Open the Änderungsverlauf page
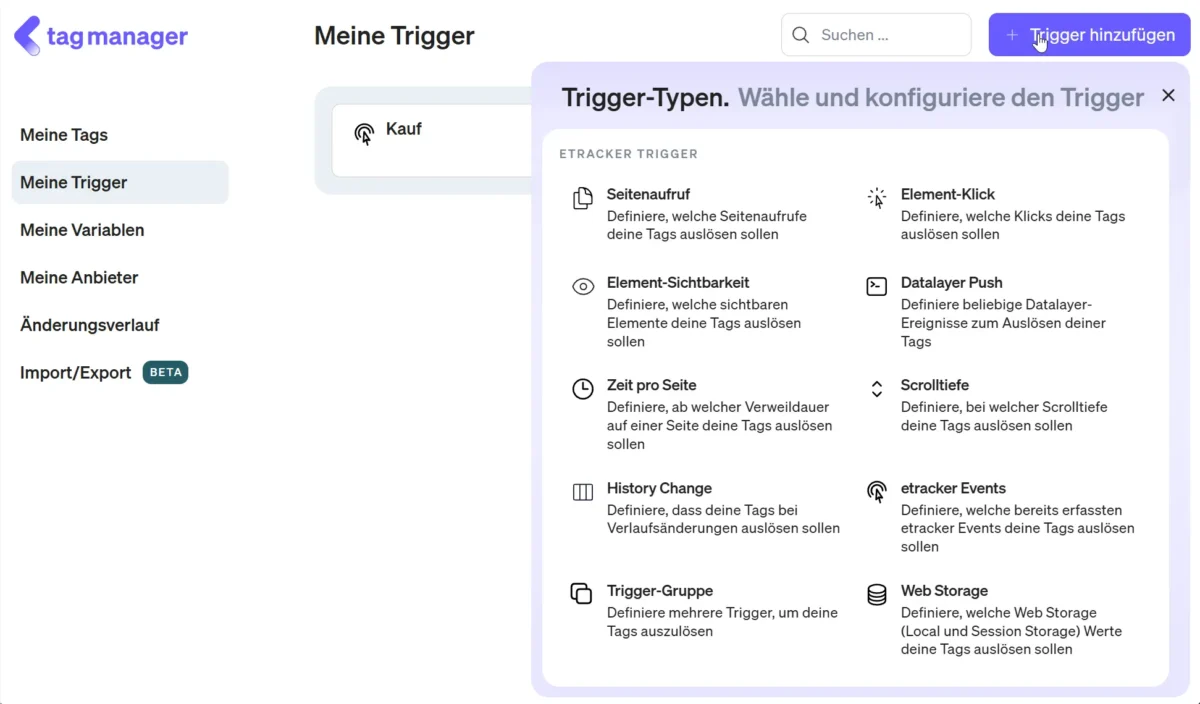Image resolution: width=1200 pixels, height=704 pixels. coord(90,325)
